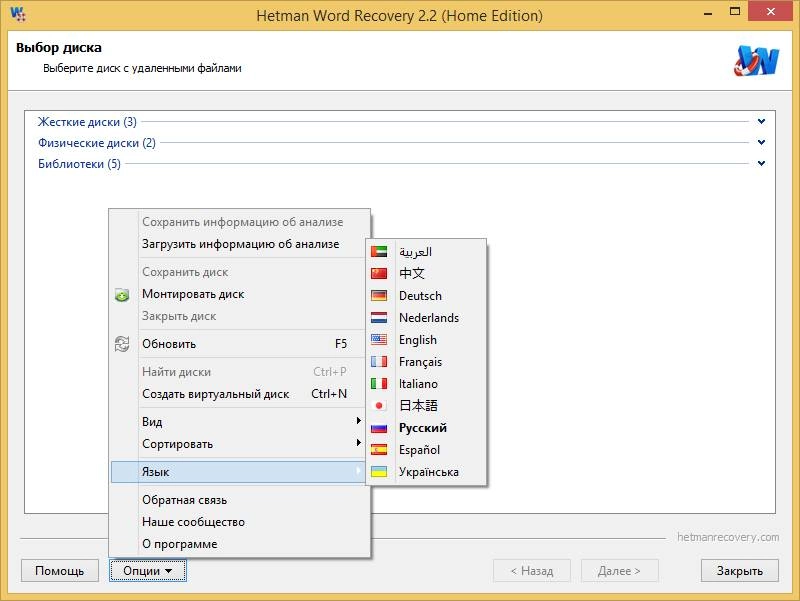The image size is (800, 601).
Task: Switch language to Italiano
Action: [427, 383]
